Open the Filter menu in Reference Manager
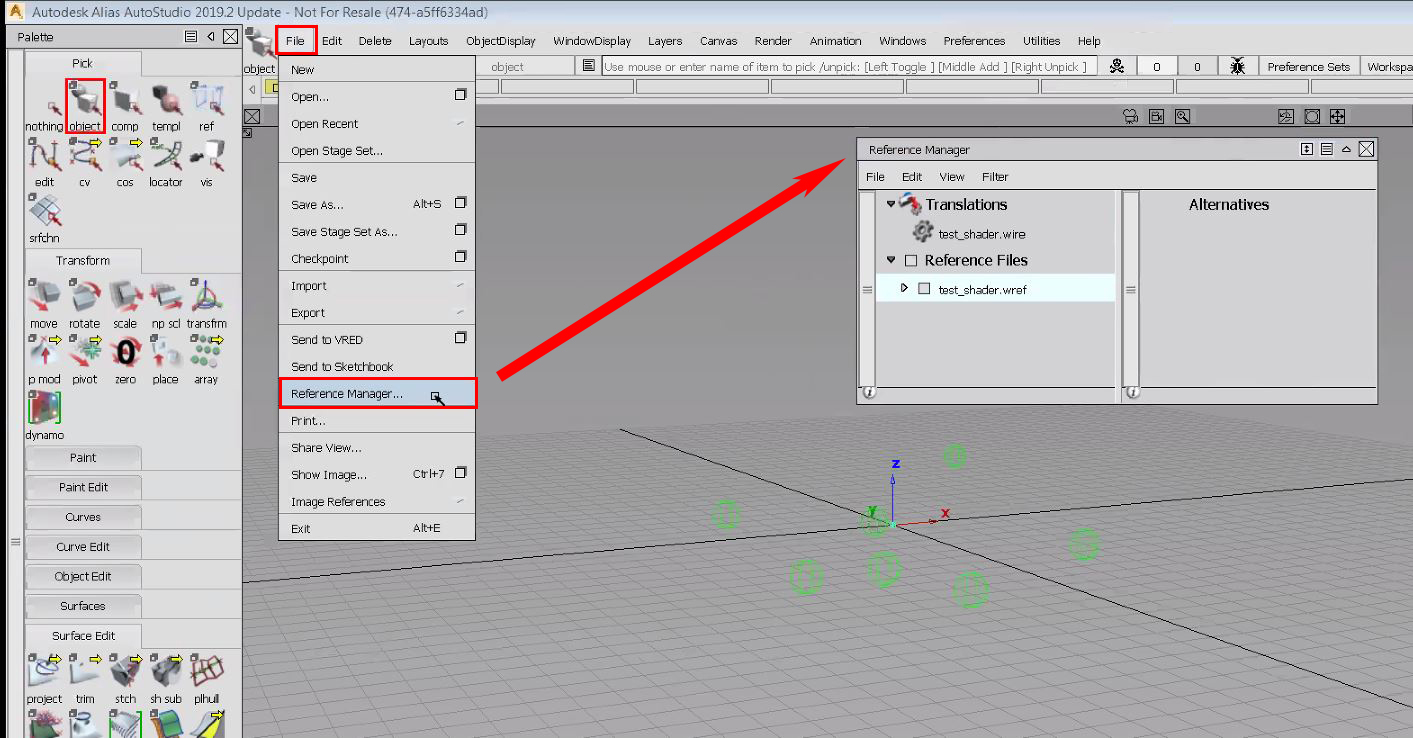 (x=995, y=177)
